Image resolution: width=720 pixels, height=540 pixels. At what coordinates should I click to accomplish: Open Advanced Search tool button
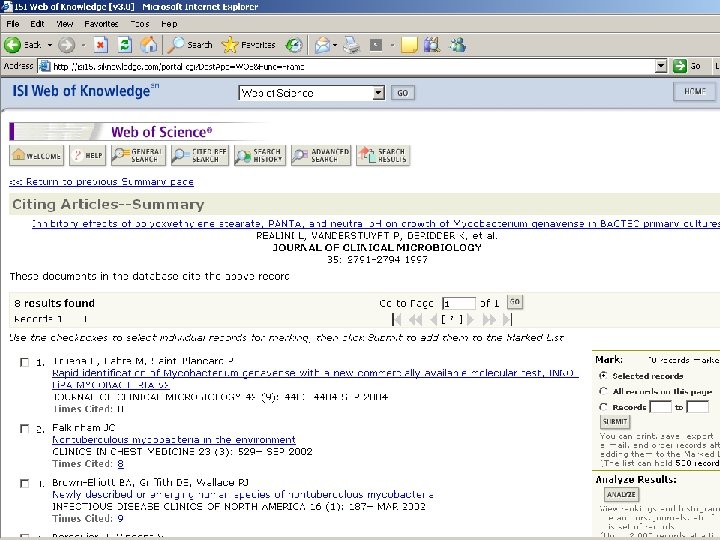click(x=321, y=155)
